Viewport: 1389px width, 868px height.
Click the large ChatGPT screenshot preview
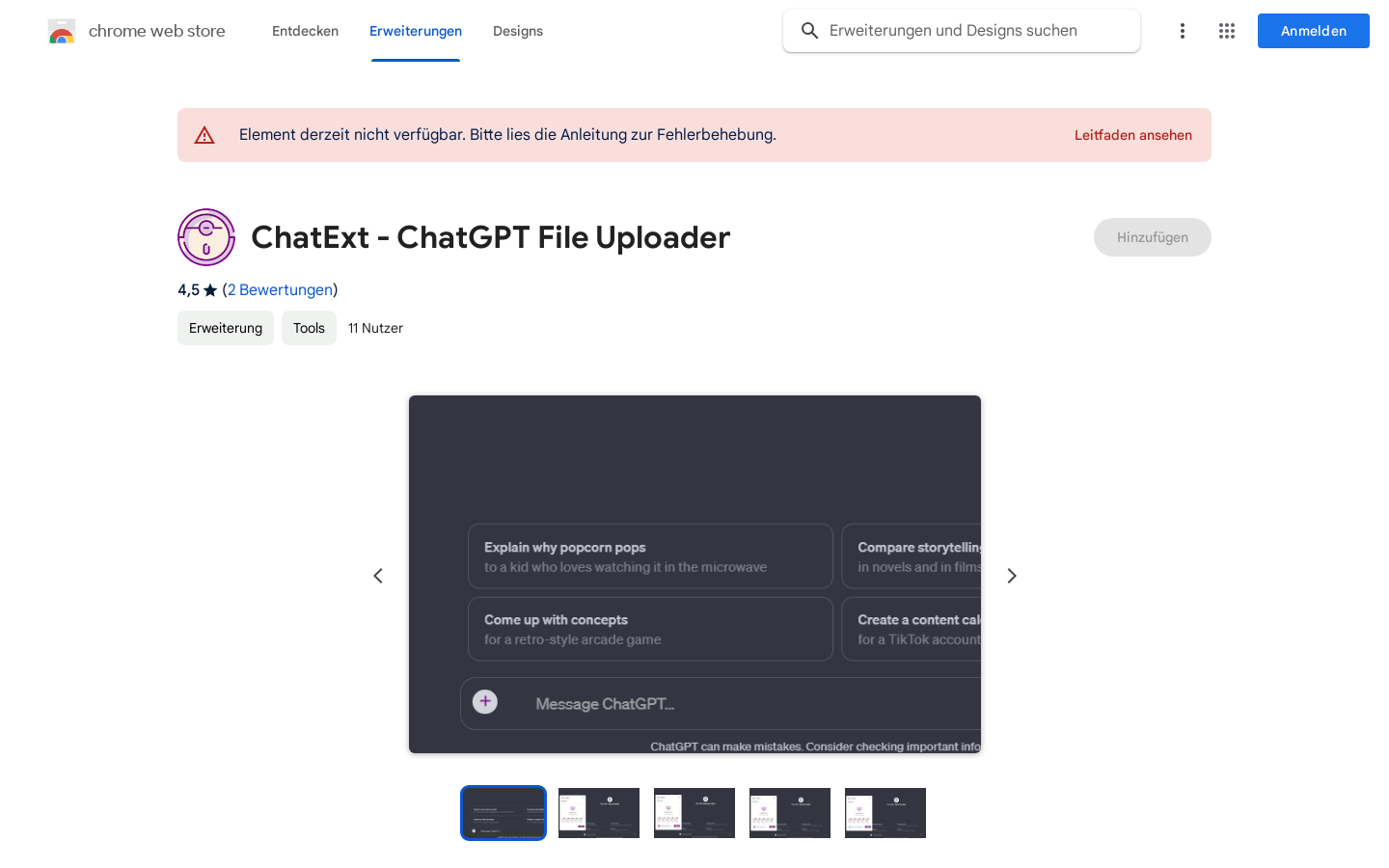pyautogui.click(x=694, y=574)
